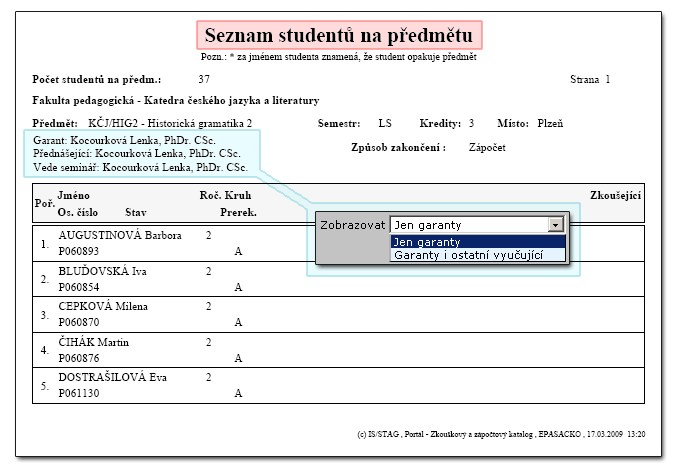Viewport: 679px width, 472px height.
Task: Click personal number P060870
Action: (79, 322)
